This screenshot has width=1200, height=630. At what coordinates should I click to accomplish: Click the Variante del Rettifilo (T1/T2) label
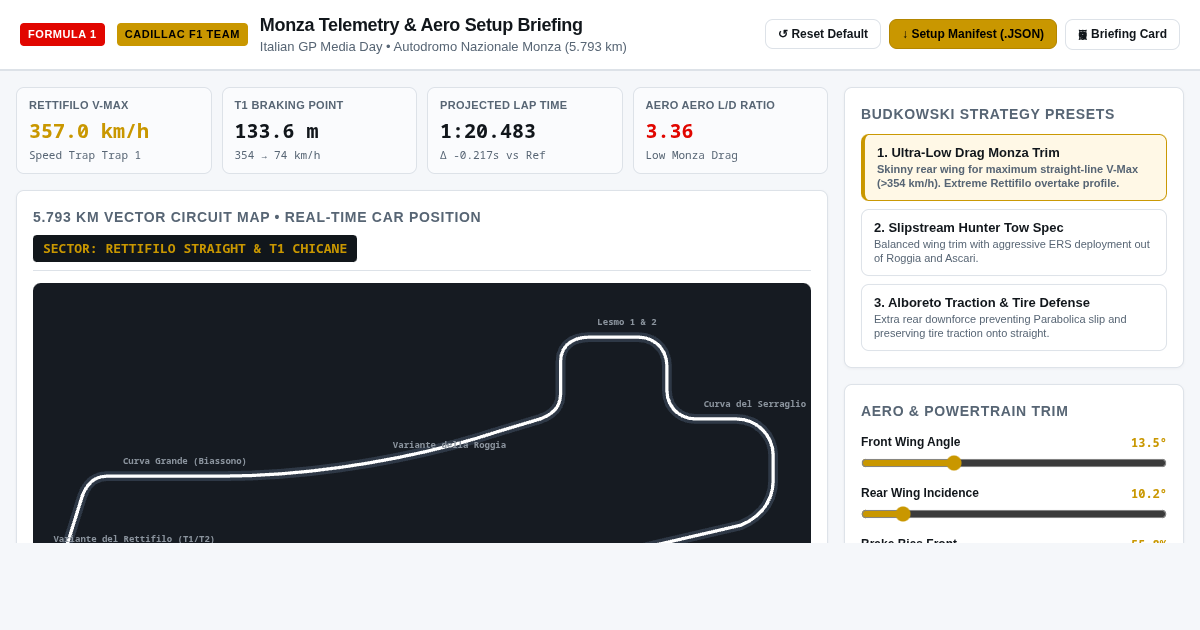tap(134, 538)
